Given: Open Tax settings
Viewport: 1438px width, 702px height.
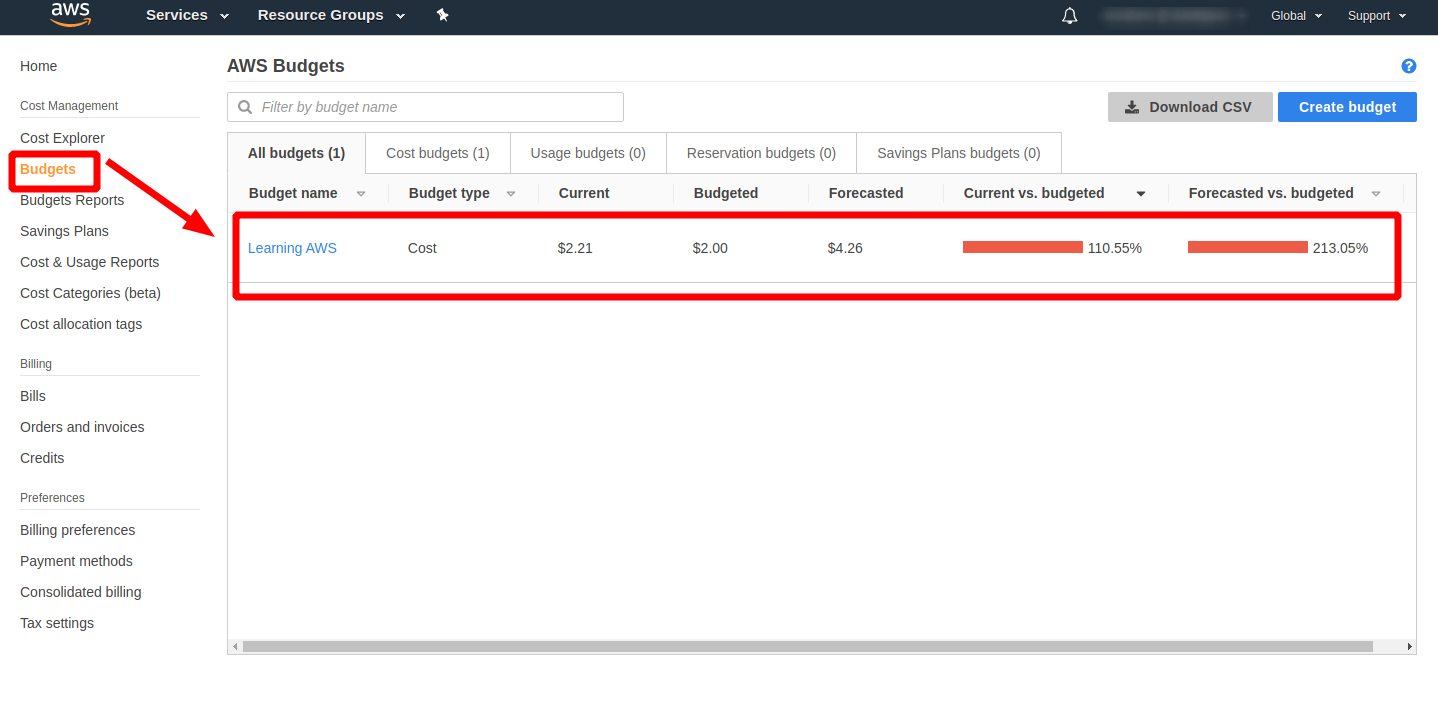Looking at the screenshot, I should coord(57,623).
